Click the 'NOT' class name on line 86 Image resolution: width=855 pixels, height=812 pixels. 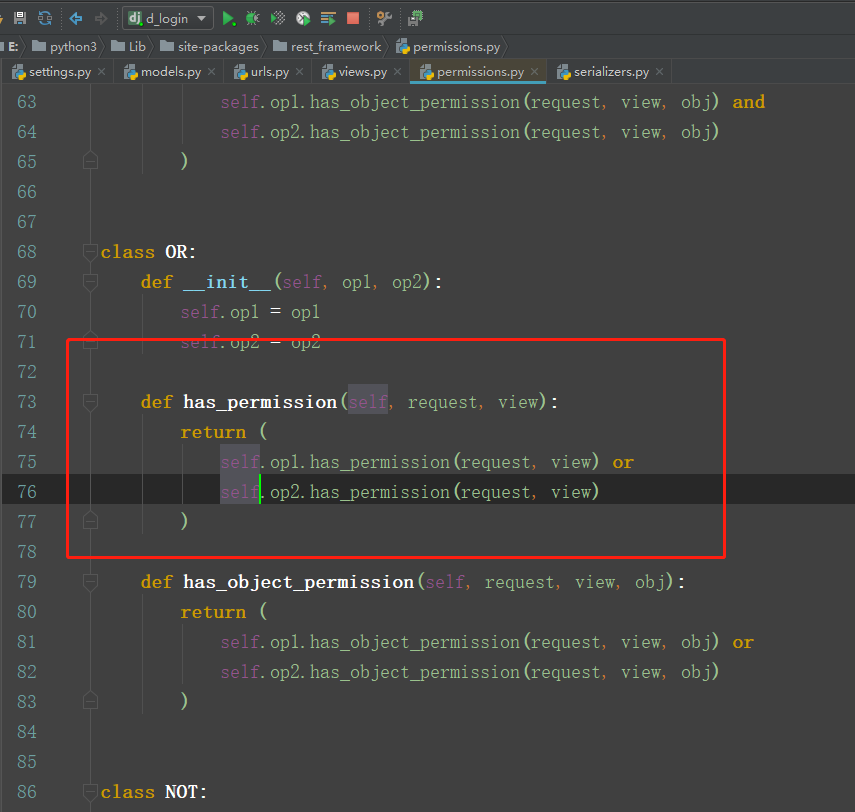(183, 792)
